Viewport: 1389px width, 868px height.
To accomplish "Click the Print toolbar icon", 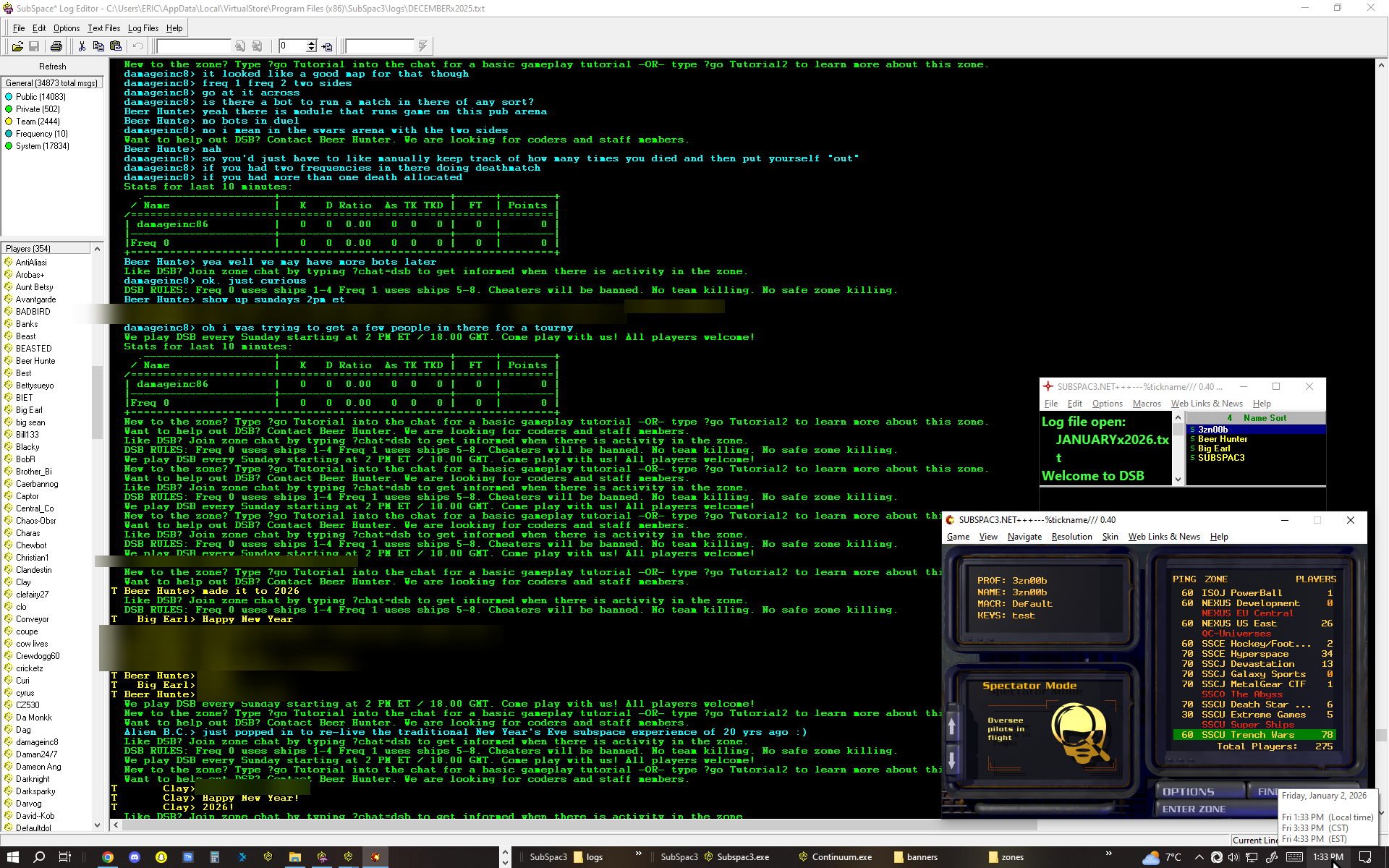I will click(x=56, y=46).
